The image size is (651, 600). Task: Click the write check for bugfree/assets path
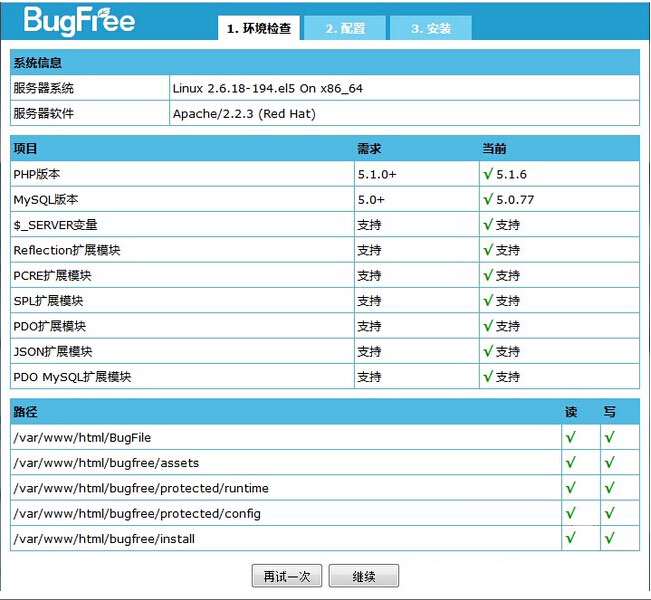point(609,462)
